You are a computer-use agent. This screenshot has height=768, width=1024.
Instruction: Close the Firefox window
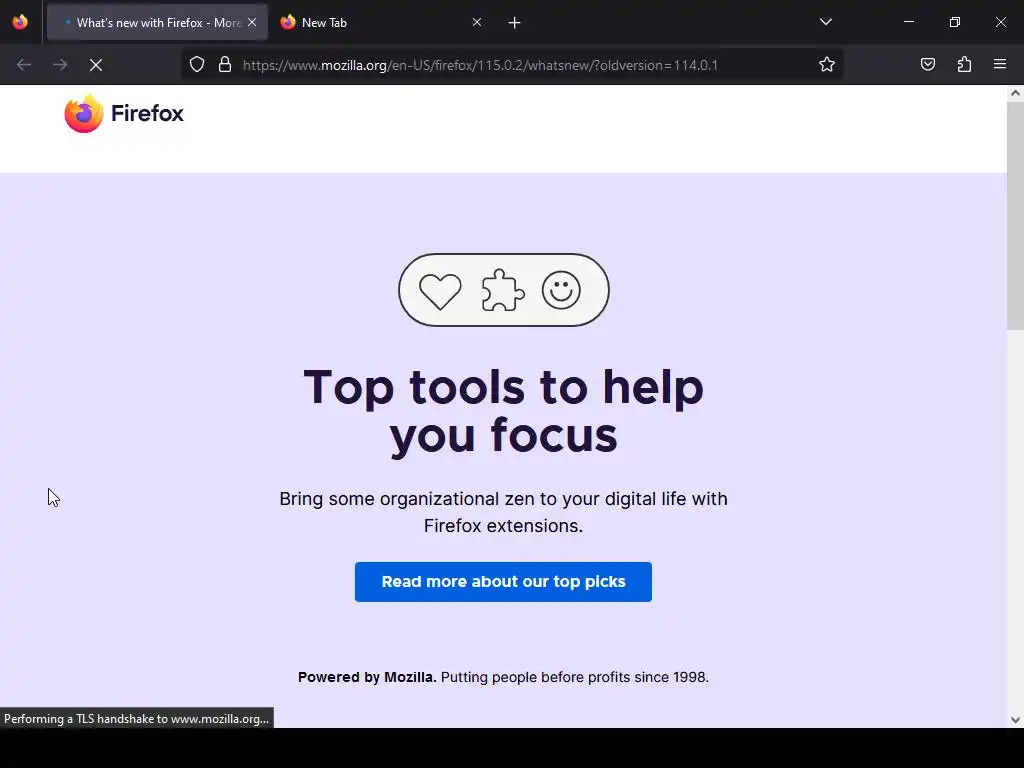[1000, 22]
